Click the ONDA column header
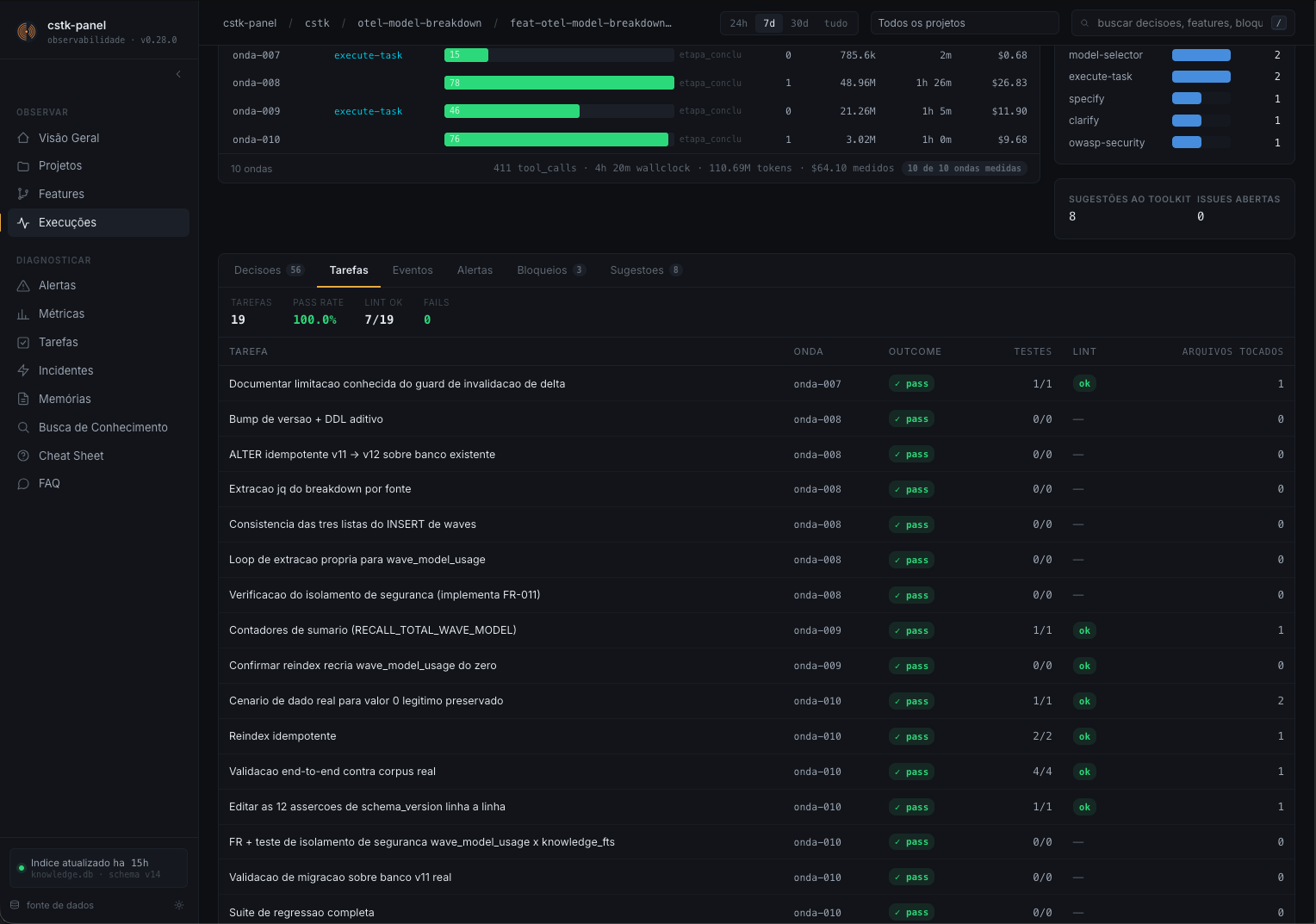This screenshot has height=924, width=1316. 808,352
